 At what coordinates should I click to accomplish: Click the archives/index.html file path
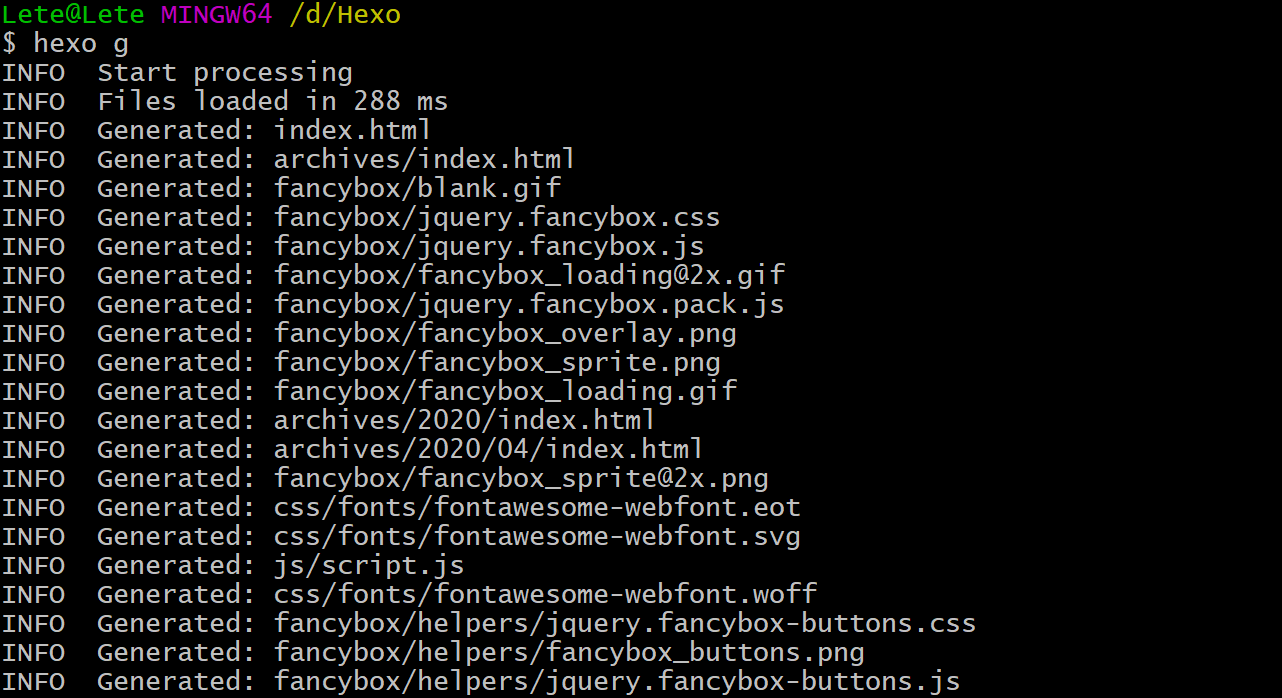(x=424, y=160)
